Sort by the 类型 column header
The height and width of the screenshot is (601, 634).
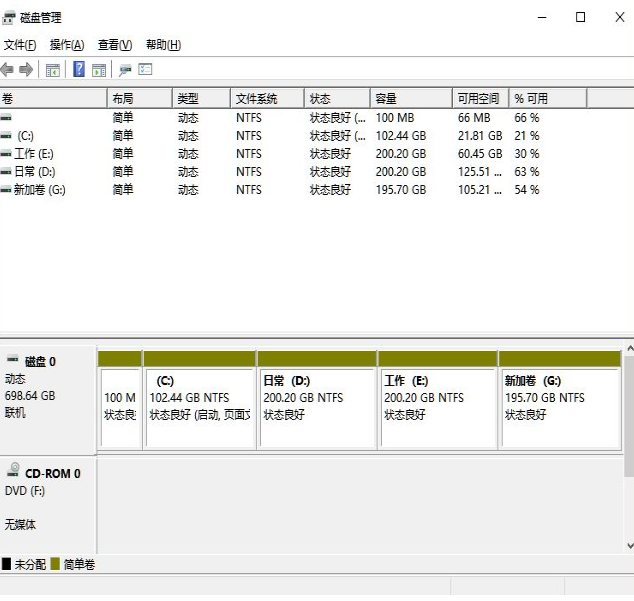(202, 98)
